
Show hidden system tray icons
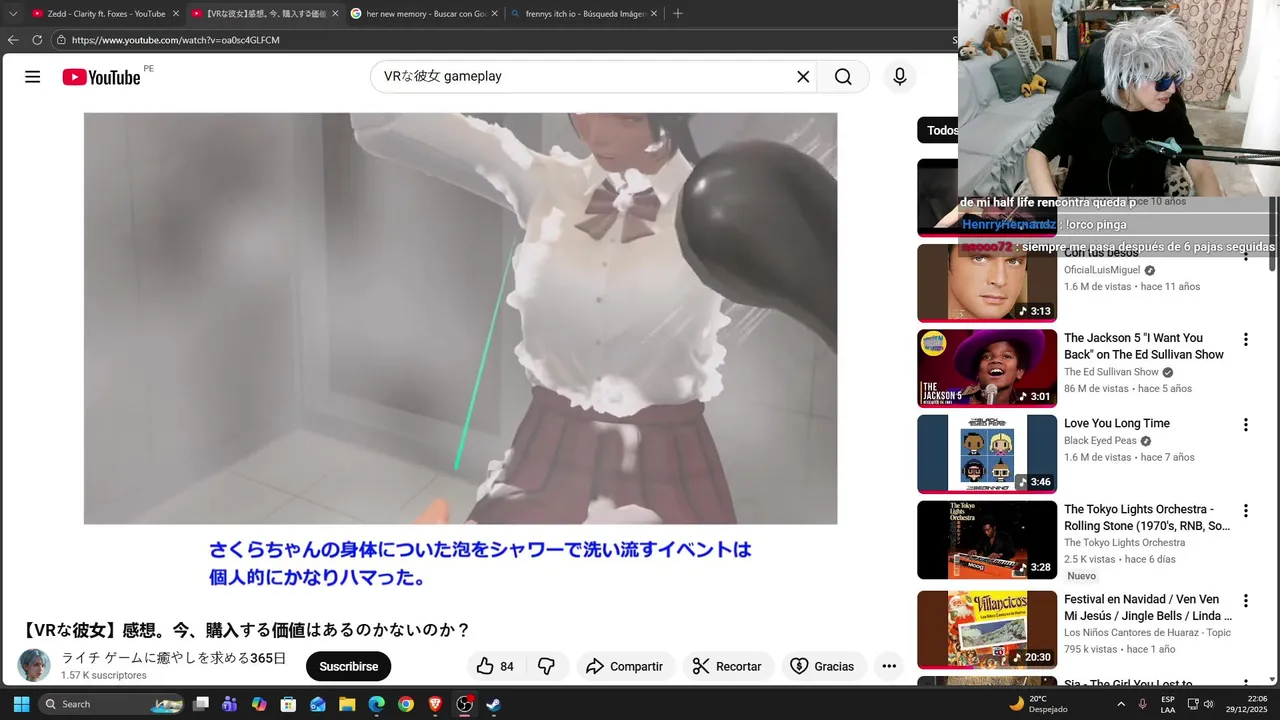(x=1120, y=704)
